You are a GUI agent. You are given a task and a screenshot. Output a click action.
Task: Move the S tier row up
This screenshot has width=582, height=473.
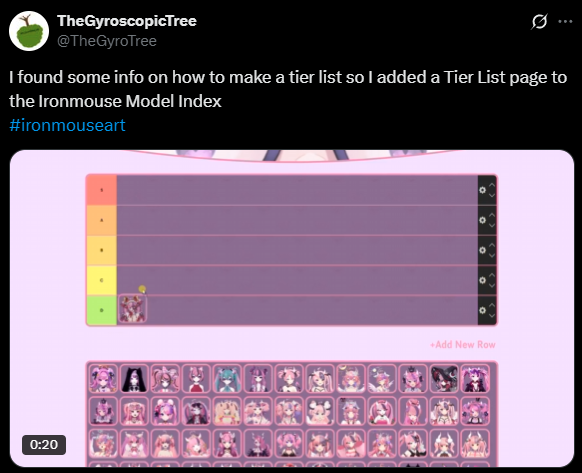click(492, 185)
